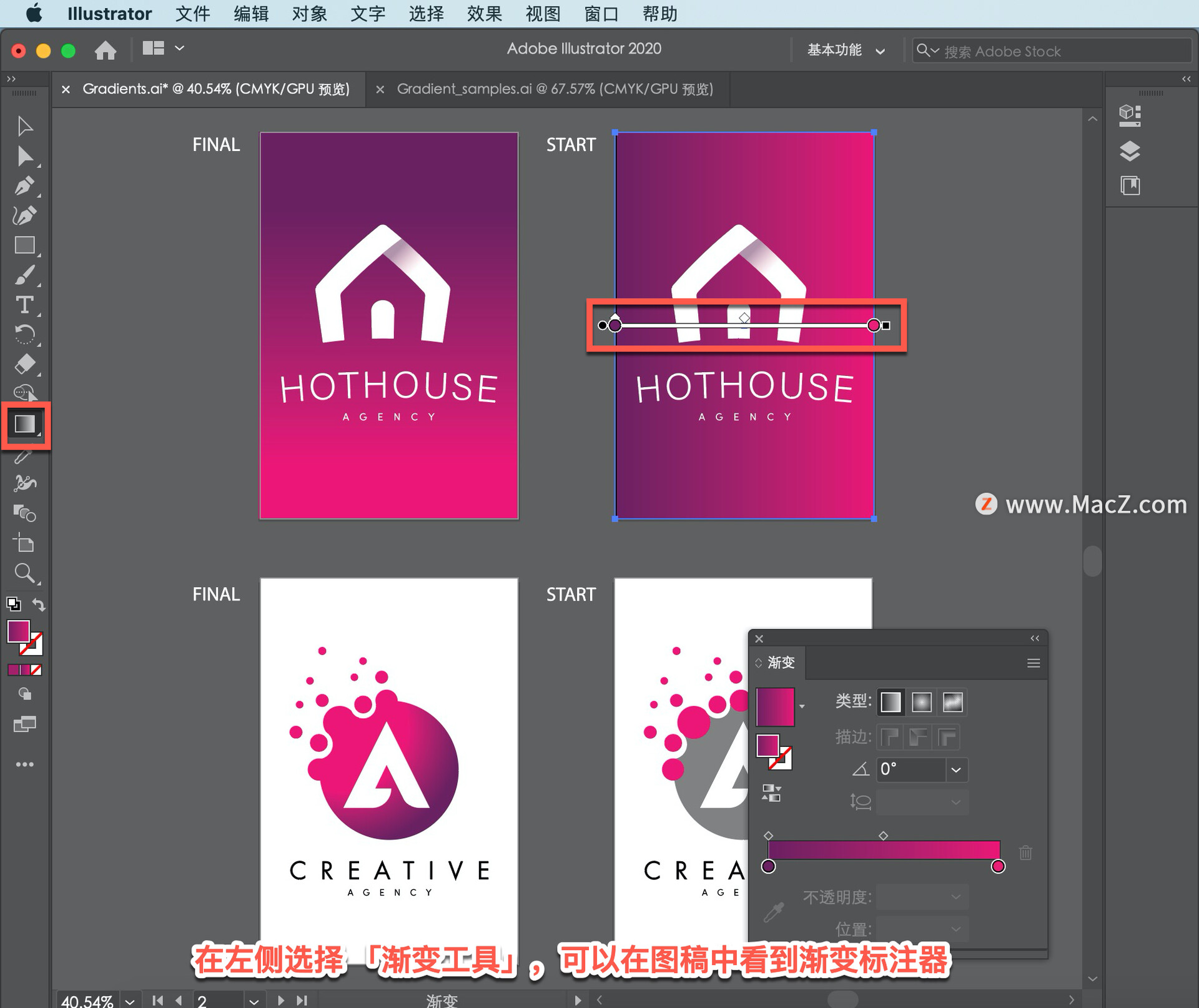Switch to Gradient_samples.ai tab

(x=555, y=89)
